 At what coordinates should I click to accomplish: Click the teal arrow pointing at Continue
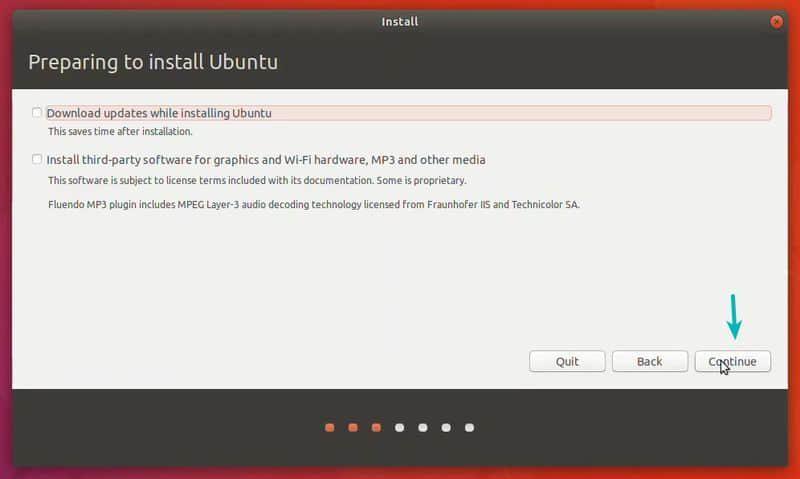click(734, 317)
